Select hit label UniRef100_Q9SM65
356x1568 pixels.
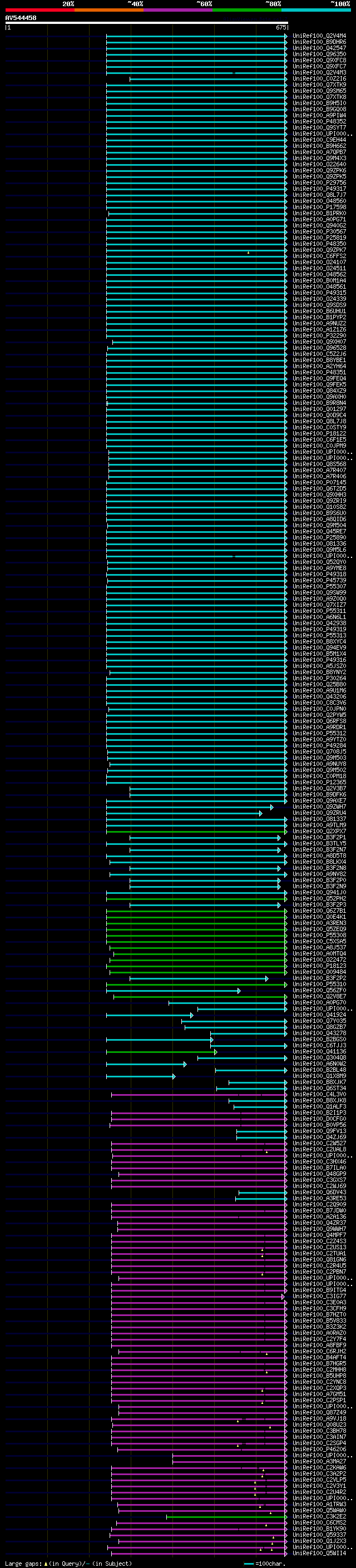[319, 91]
